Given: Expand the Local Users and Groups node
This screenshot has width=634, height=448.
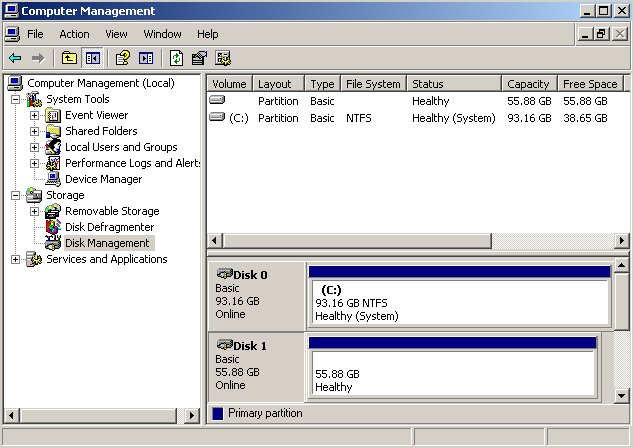Looking at the screenshot, I should tap(35, 147).
